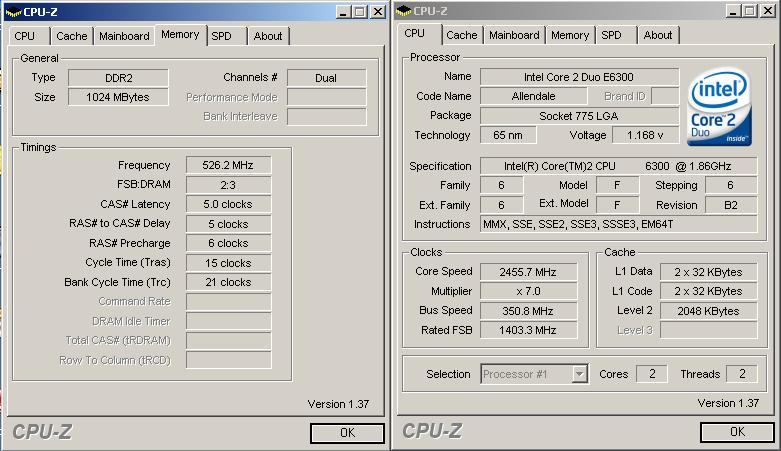
Task: Open Cache tab in right CPU-Z window
Action: [x=462, y=35]
